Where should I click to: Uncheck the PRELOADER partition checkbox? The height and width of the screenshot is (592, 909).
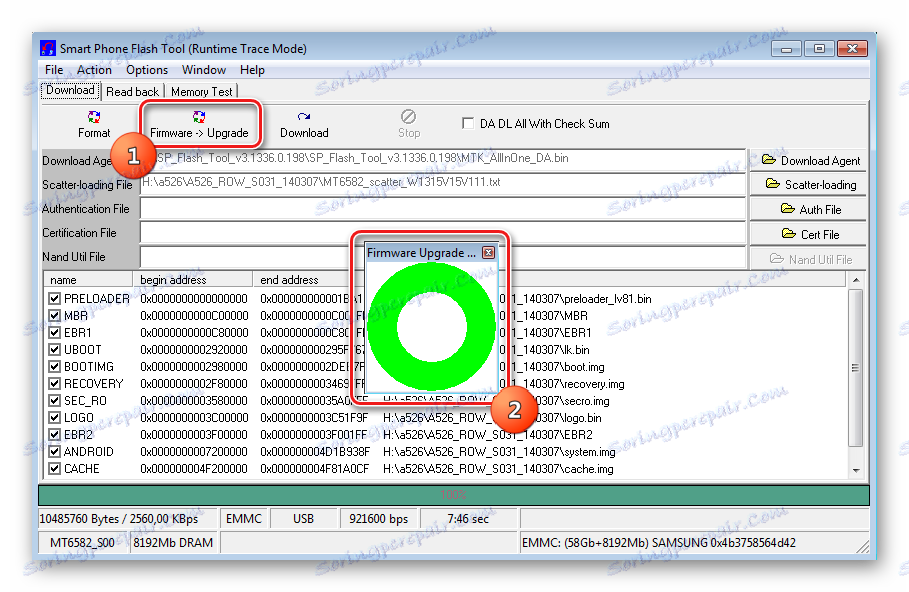pyautogui.click(x=54, y=299)
